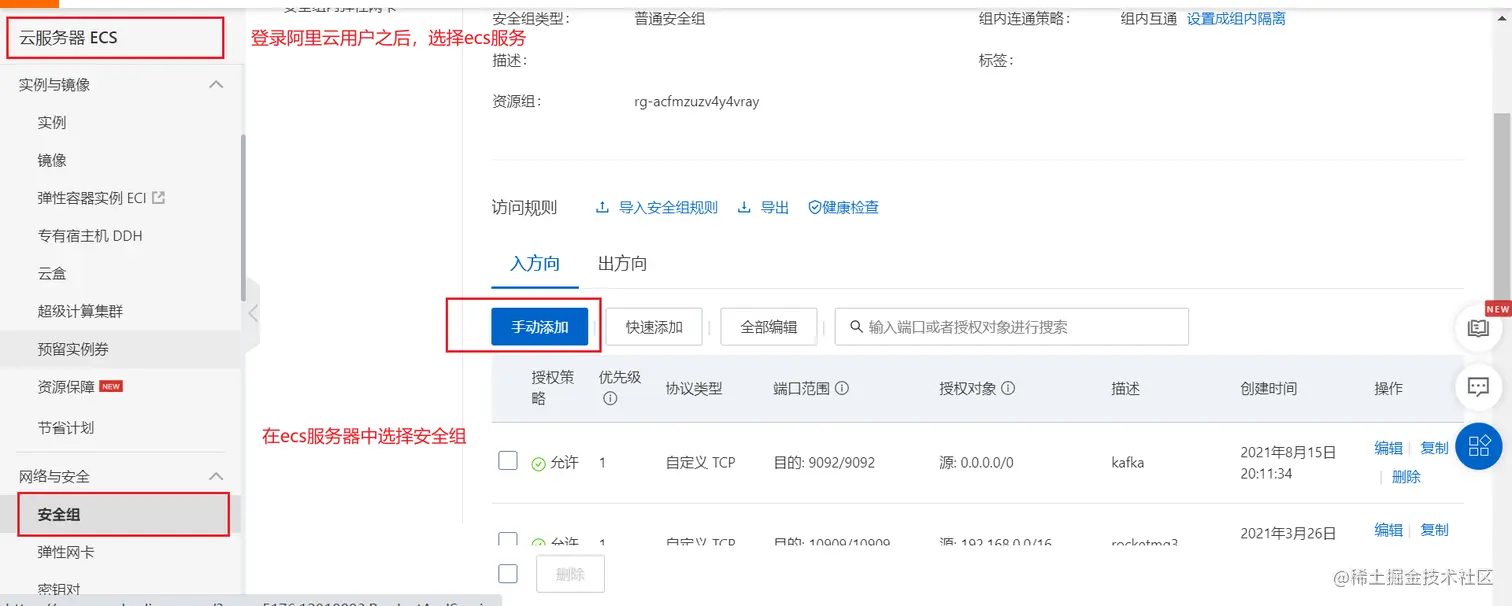The image size is (1512, 606).
Task: Click the external link icon beside 弹性容器实例 ECI
Action: (x=158, y=198)
